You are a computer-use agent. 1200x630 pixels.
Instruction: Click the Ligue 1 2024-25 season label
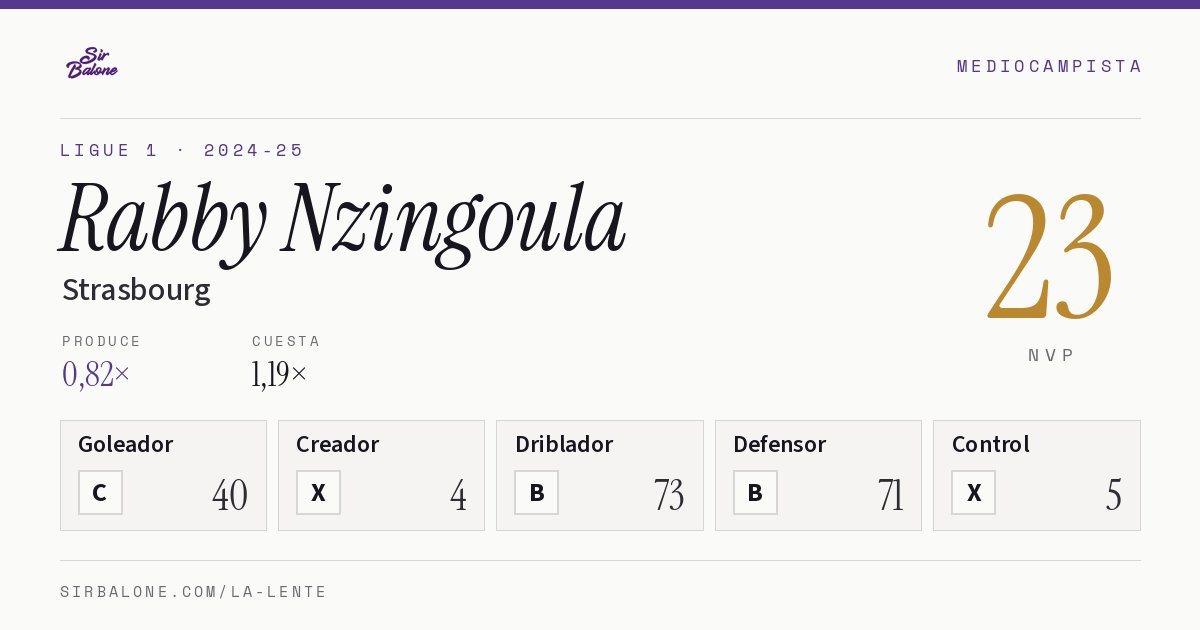pos(182,150)
